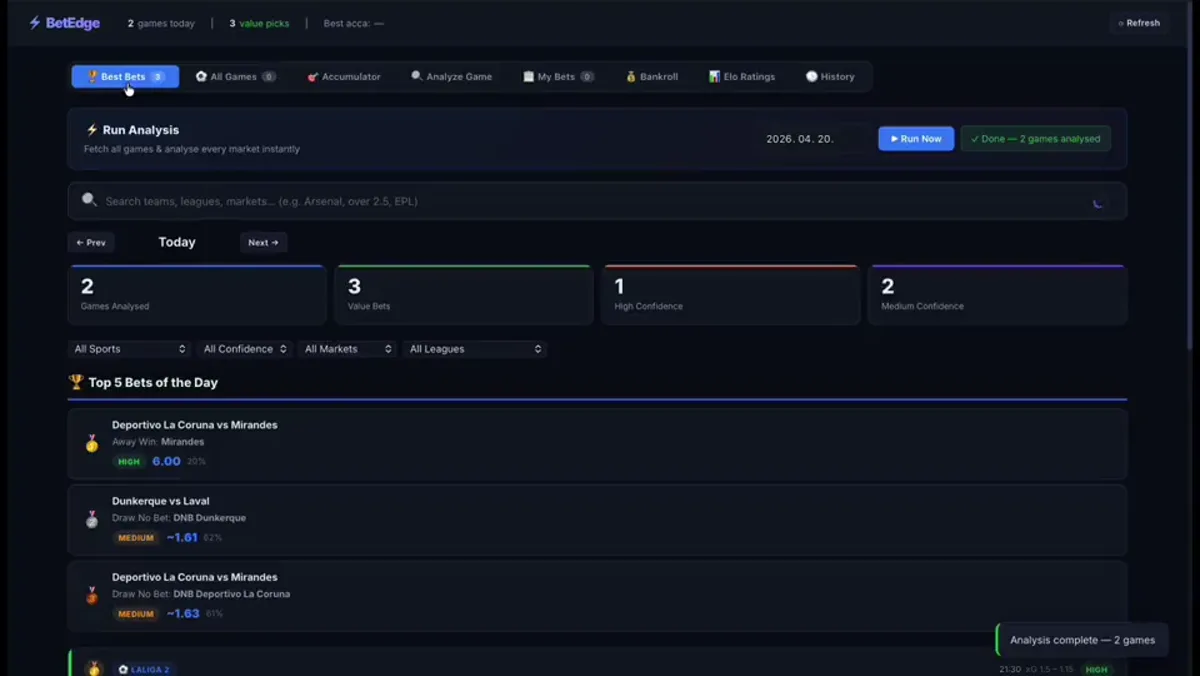Click the analysis date field 2026. 04. 20.

click(x=800, y=139)
